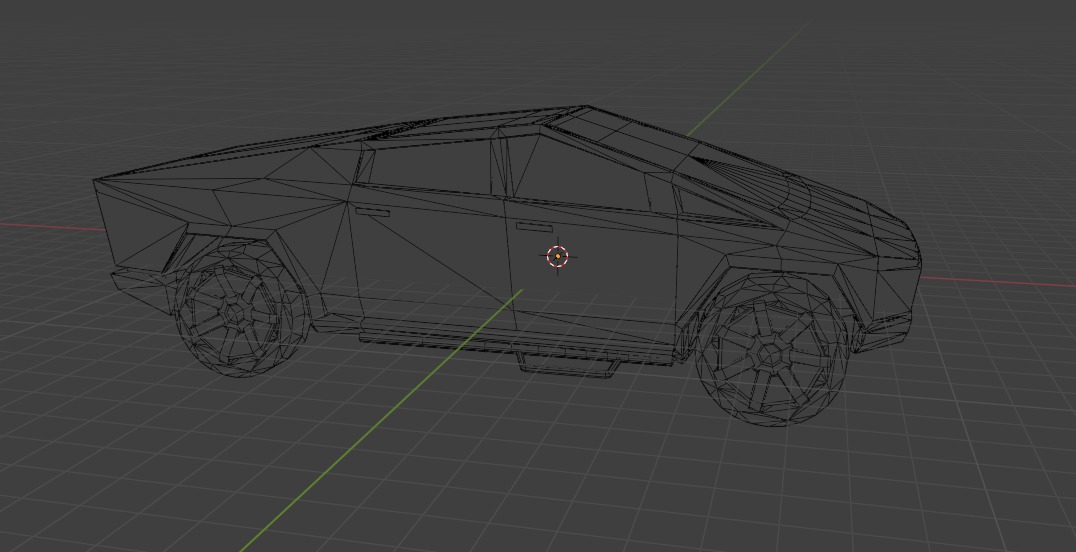Select the side step beneath the car body
This screenshot has width=1076, height=552.
point(568,367)
